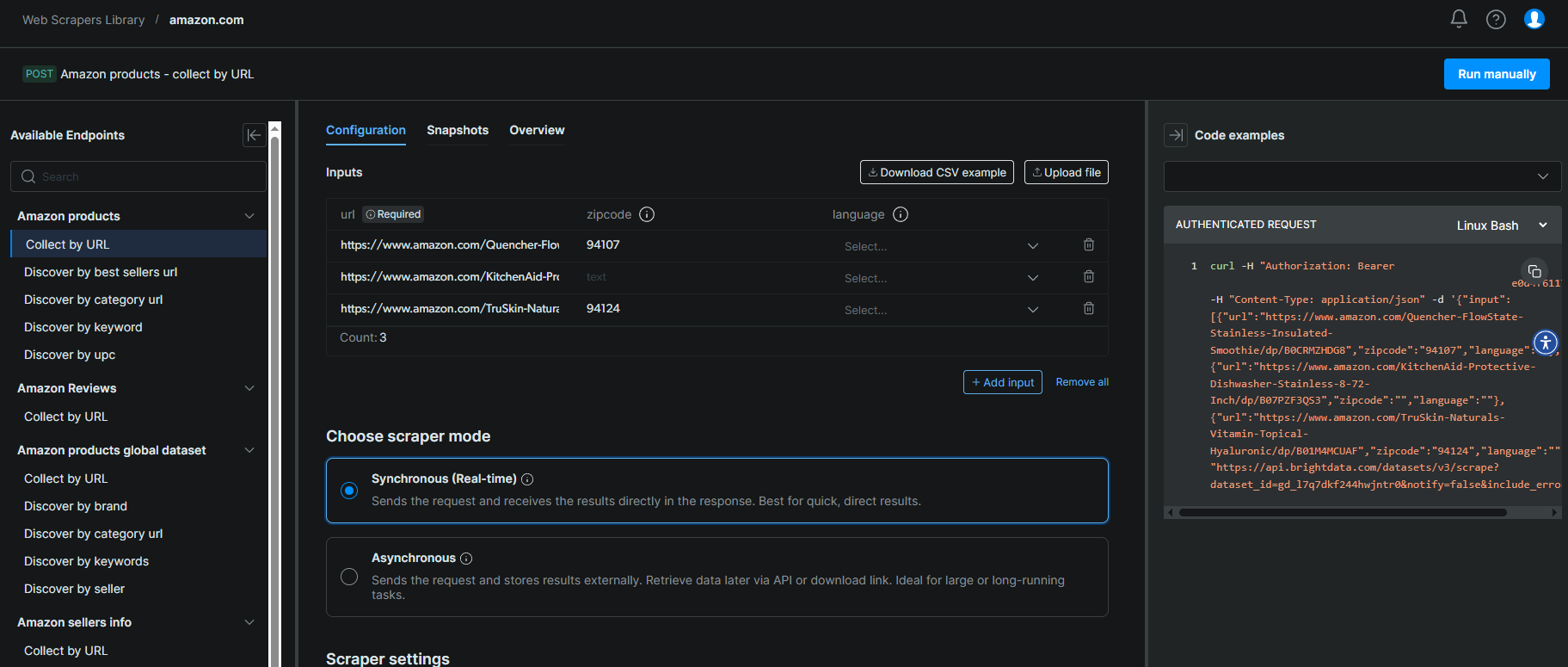Select Discover by upc endpoint
This screenshot has width=1568, height=667.
[x=70, y=355]
